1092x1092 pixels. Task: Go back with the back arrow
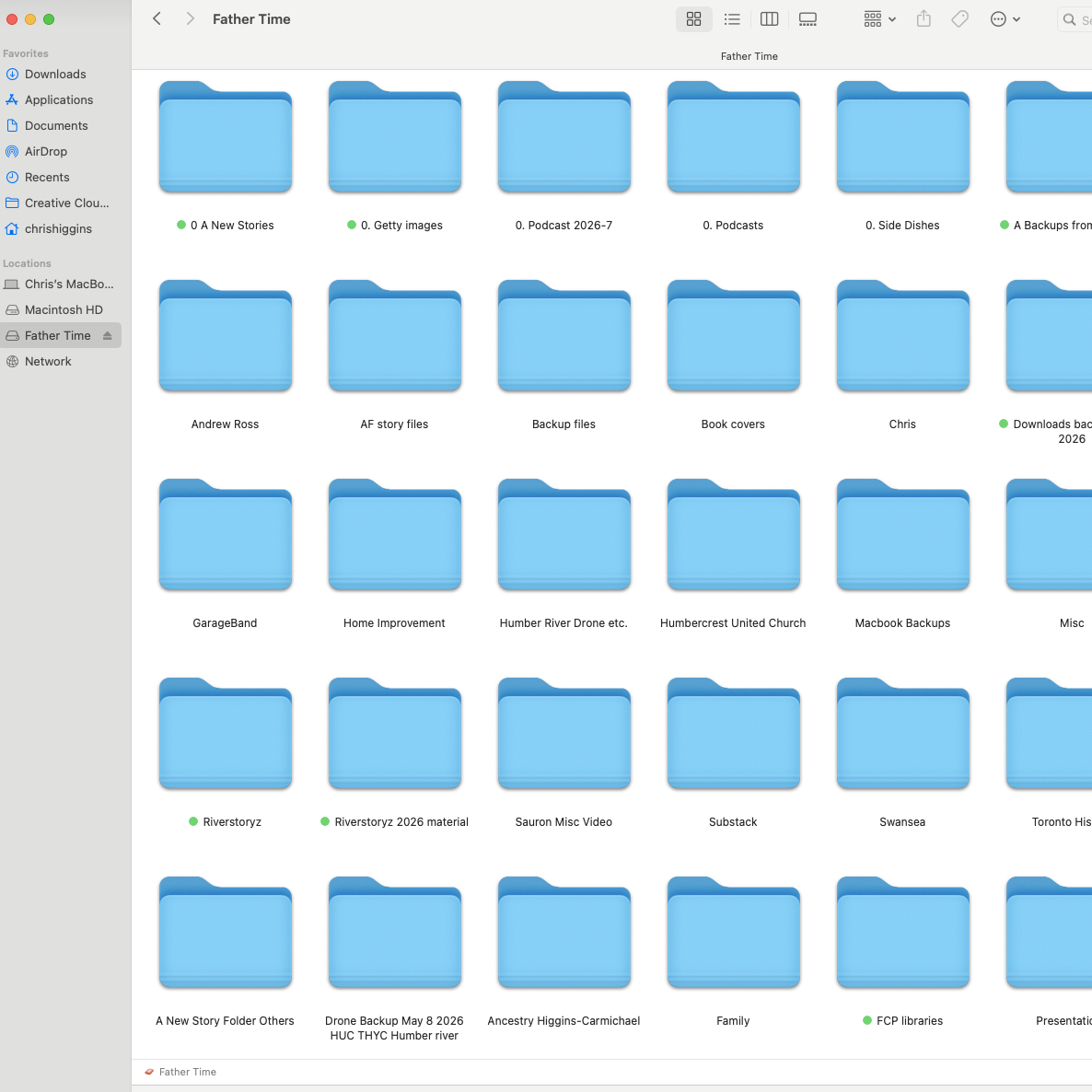click(x=157, y=18)
